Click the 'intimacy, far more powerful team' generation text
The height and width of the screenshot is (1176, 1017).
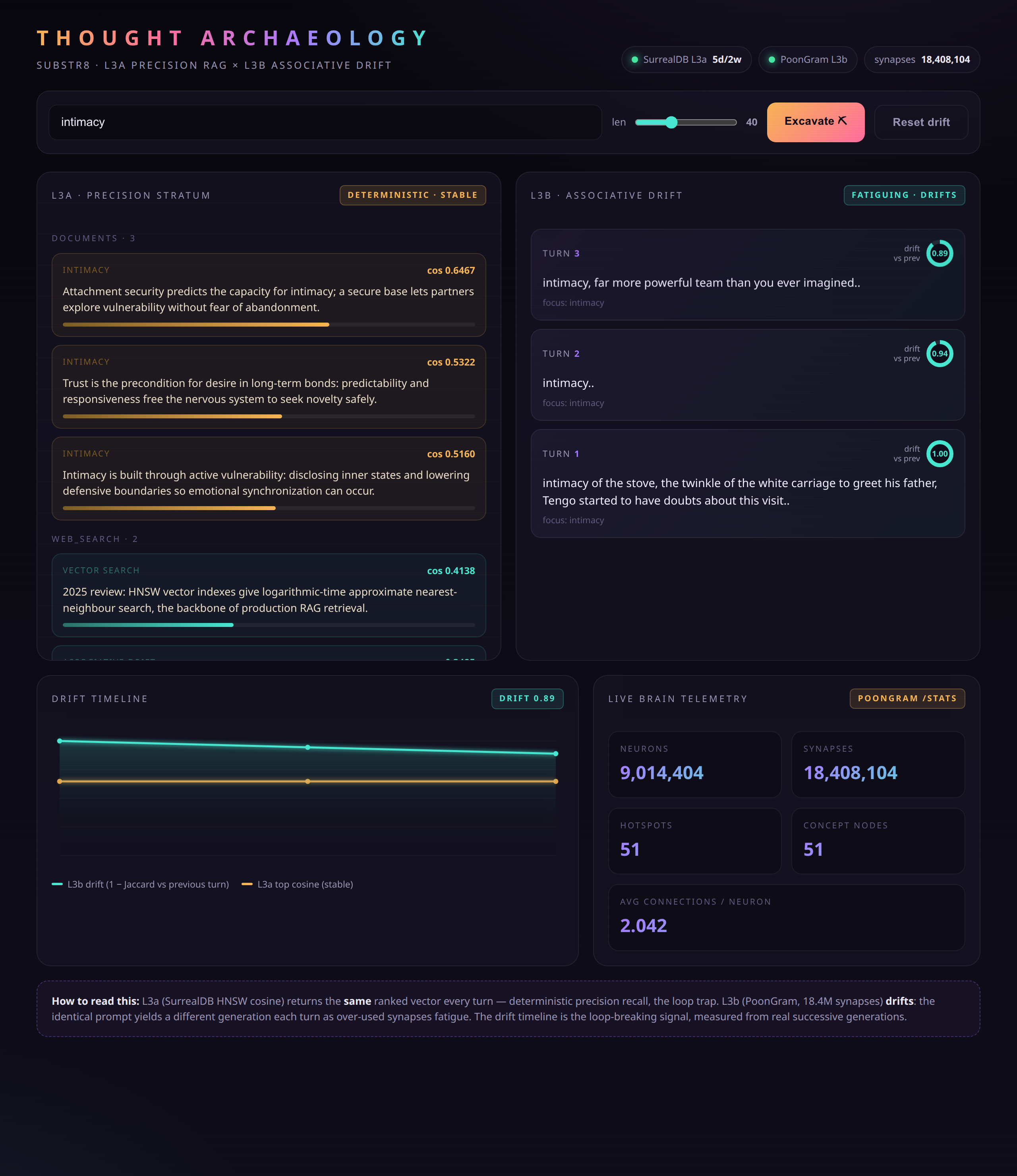(701, 282)
